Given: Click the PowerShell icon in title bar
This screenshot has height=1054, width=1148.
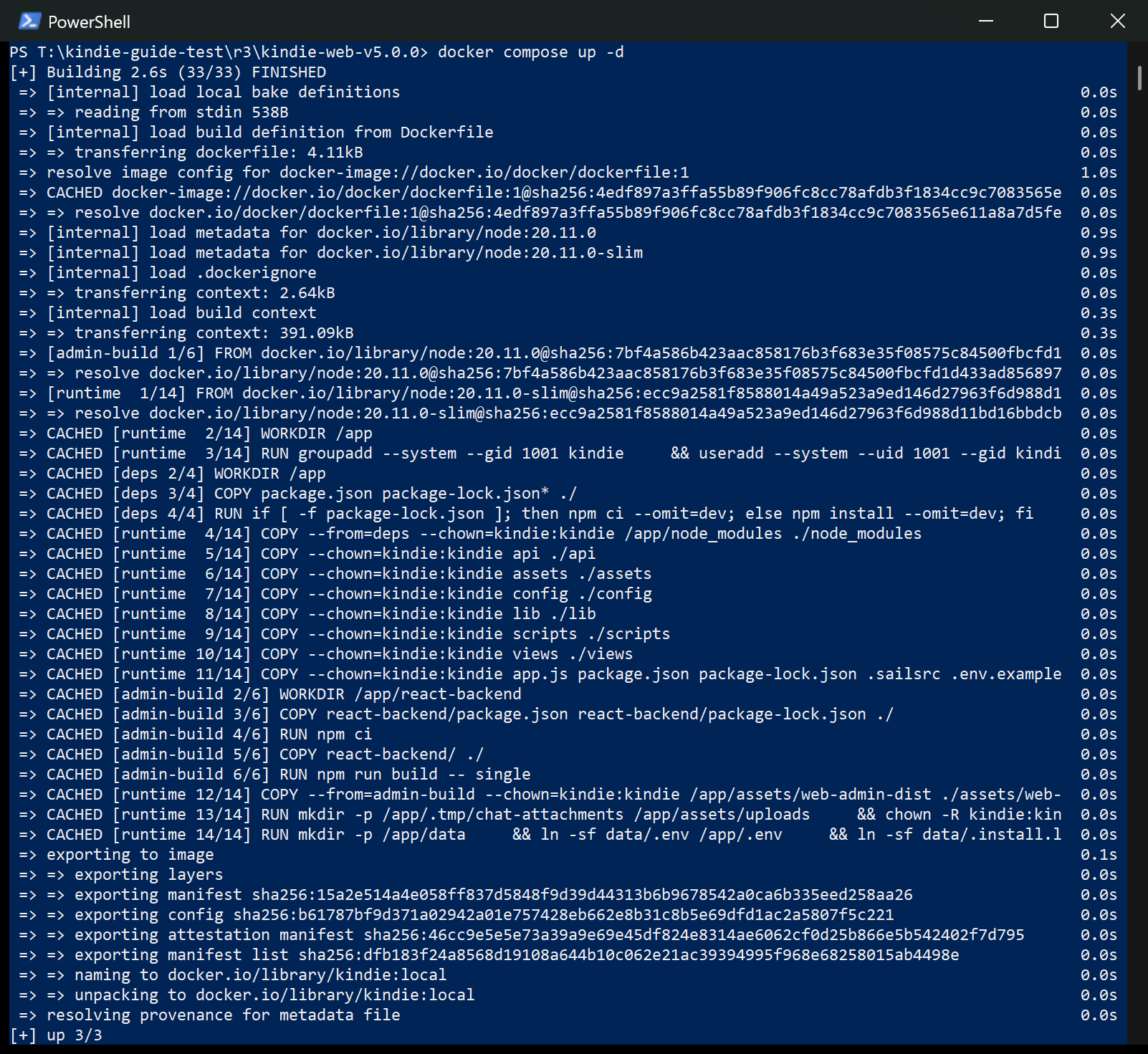Looking at the screenshot, I should (x=29, y=21).
